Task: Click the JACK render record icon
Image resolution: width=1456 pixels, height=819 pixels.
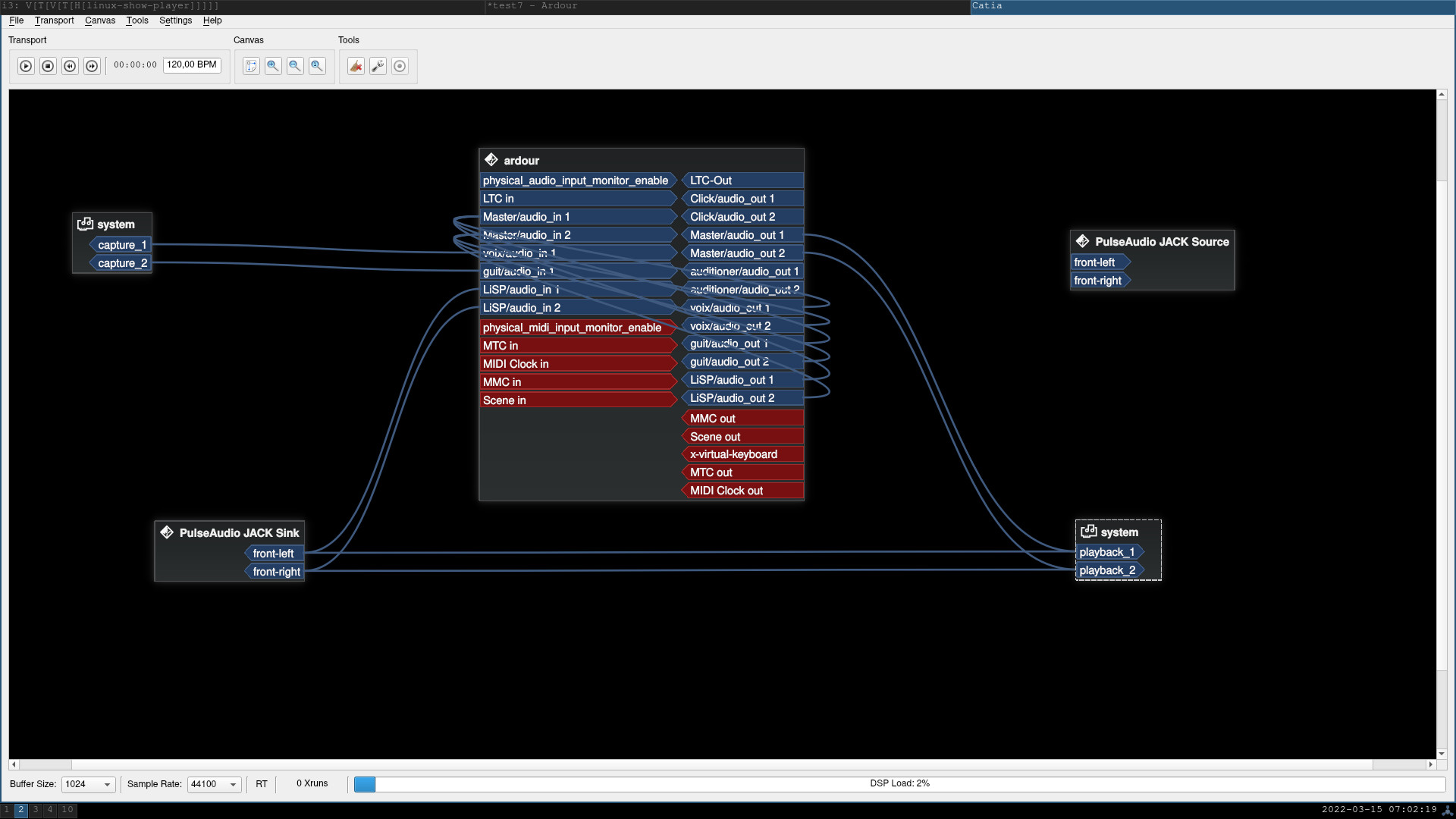Action: tap(400, 66)
